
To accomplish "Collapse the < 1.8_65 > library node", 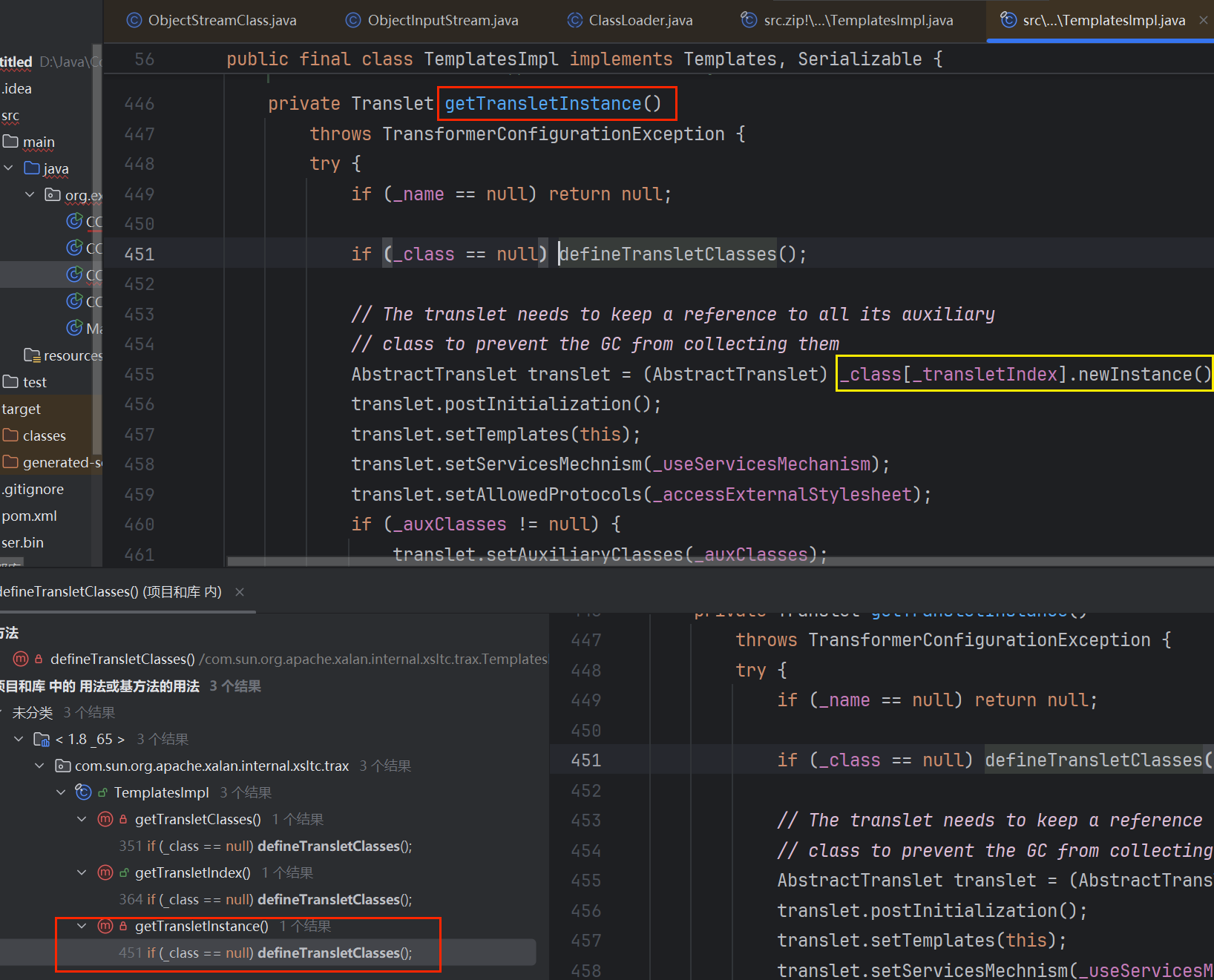I will point(19,739).
